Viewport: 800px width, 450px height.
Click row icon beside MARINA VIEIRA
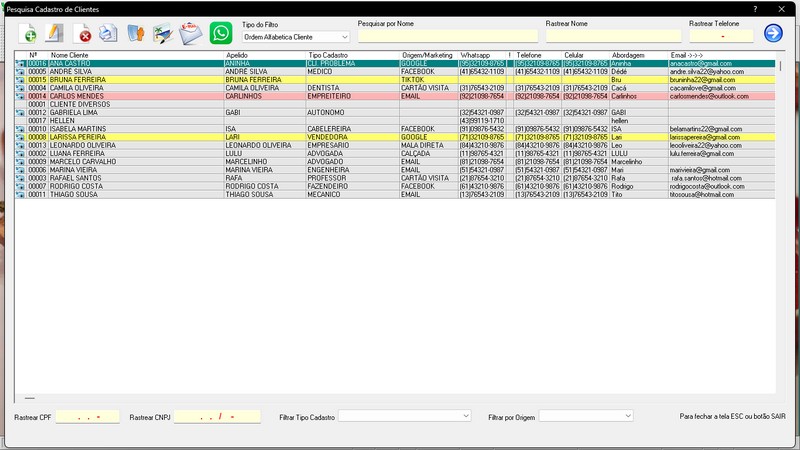click(20, 170)
